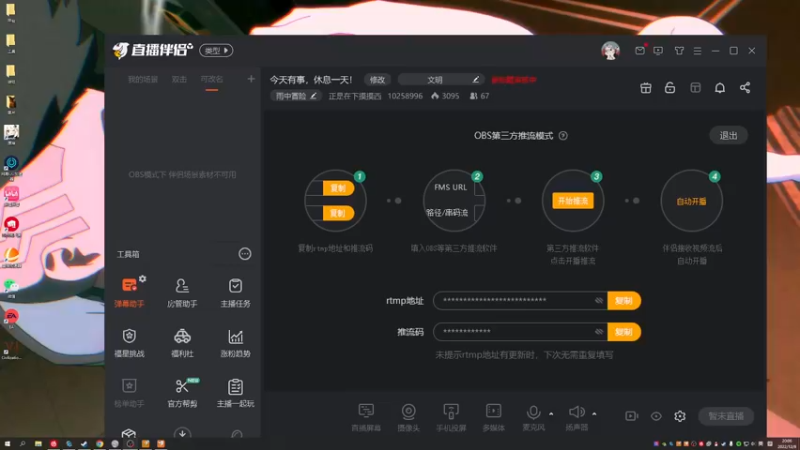Select 手机投屏 phone mirroring source

pyautogui.click(x=451, y=417)
